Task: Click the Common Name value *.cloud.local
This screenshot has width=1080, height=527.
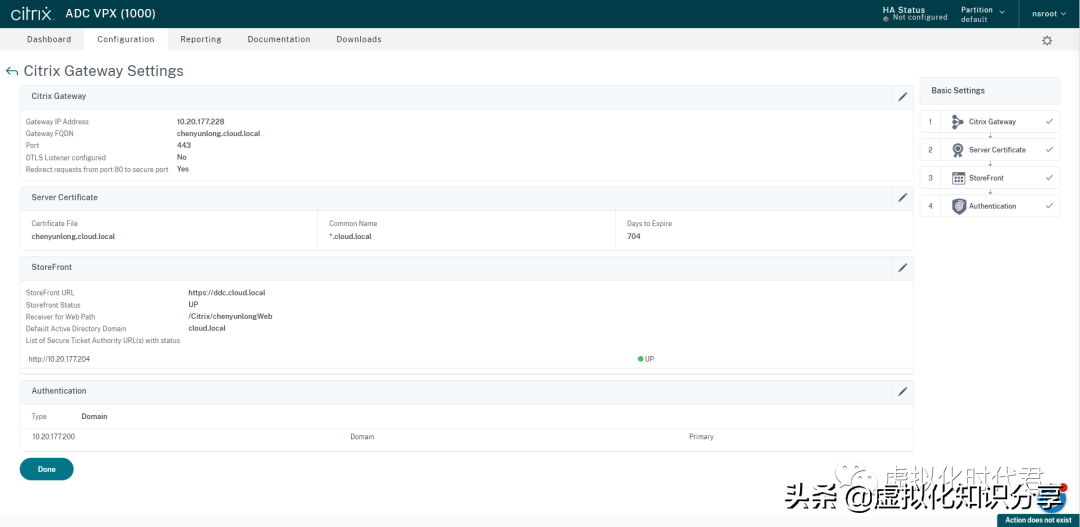Action: [350, 236]
